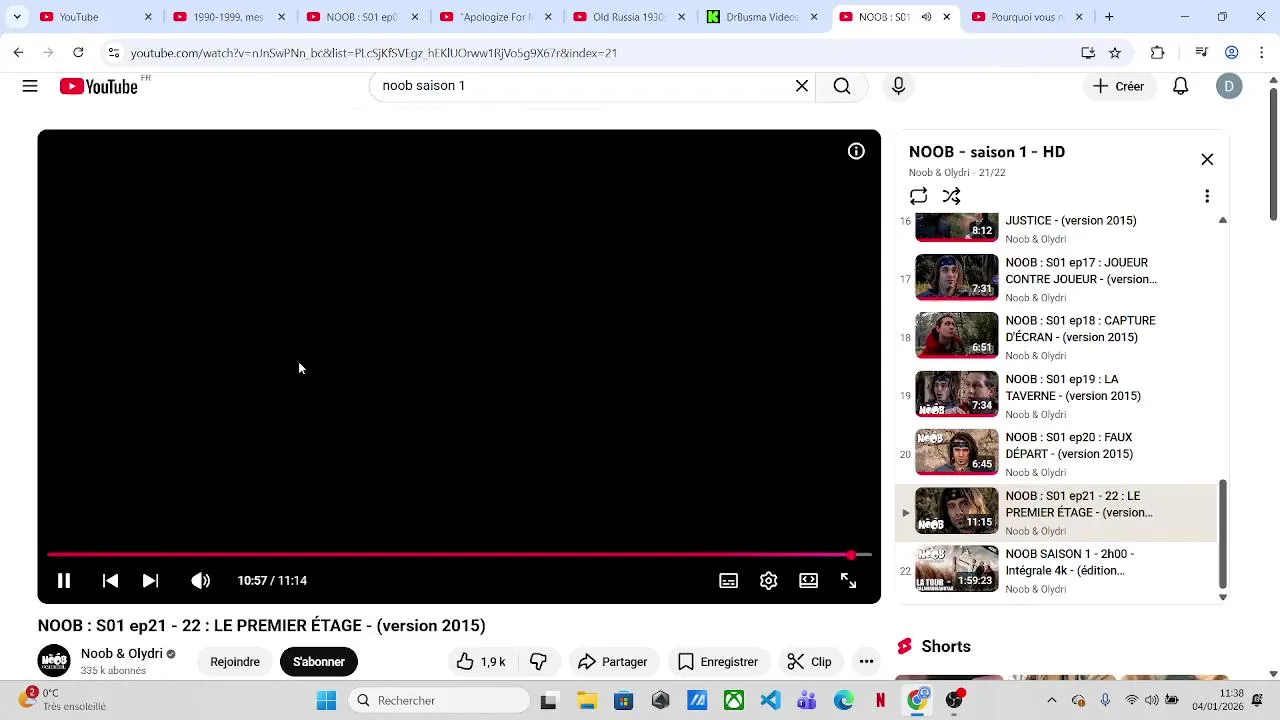Click taskbar Rechercher search box
The height and width of the screenshot is (720, 1280).
tap(440, 701)
